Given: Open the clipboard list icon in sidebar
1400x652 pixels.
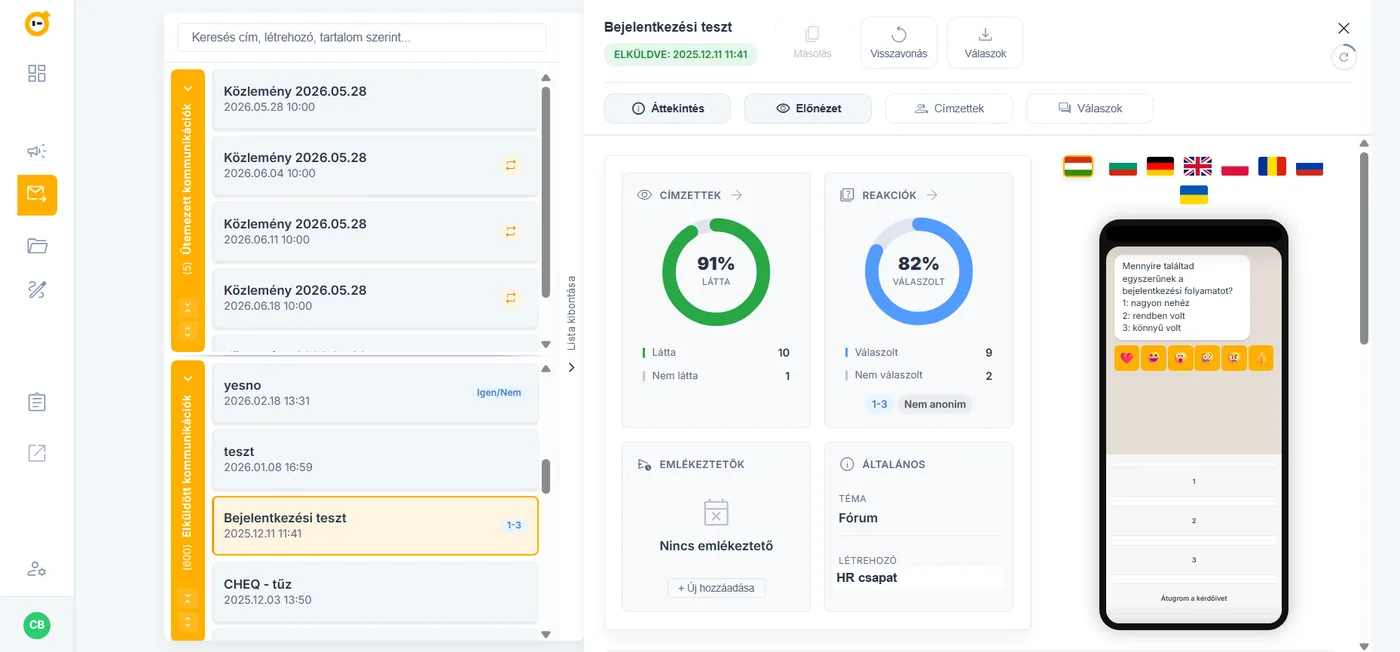Looking at the screenshot, I should point(37,402).
